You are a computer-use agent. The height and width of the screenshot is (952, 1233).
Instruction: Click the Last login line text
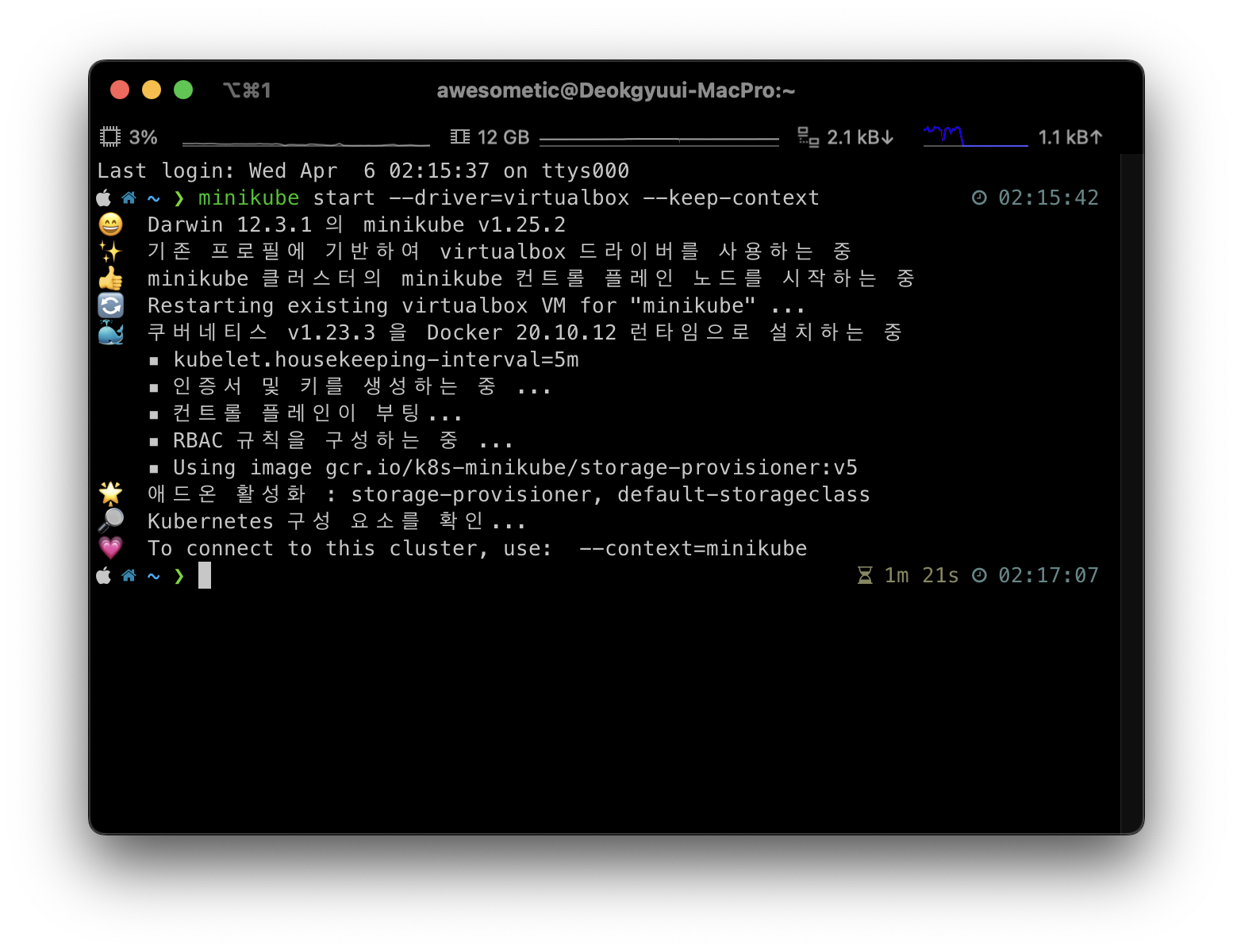[363, 171]
